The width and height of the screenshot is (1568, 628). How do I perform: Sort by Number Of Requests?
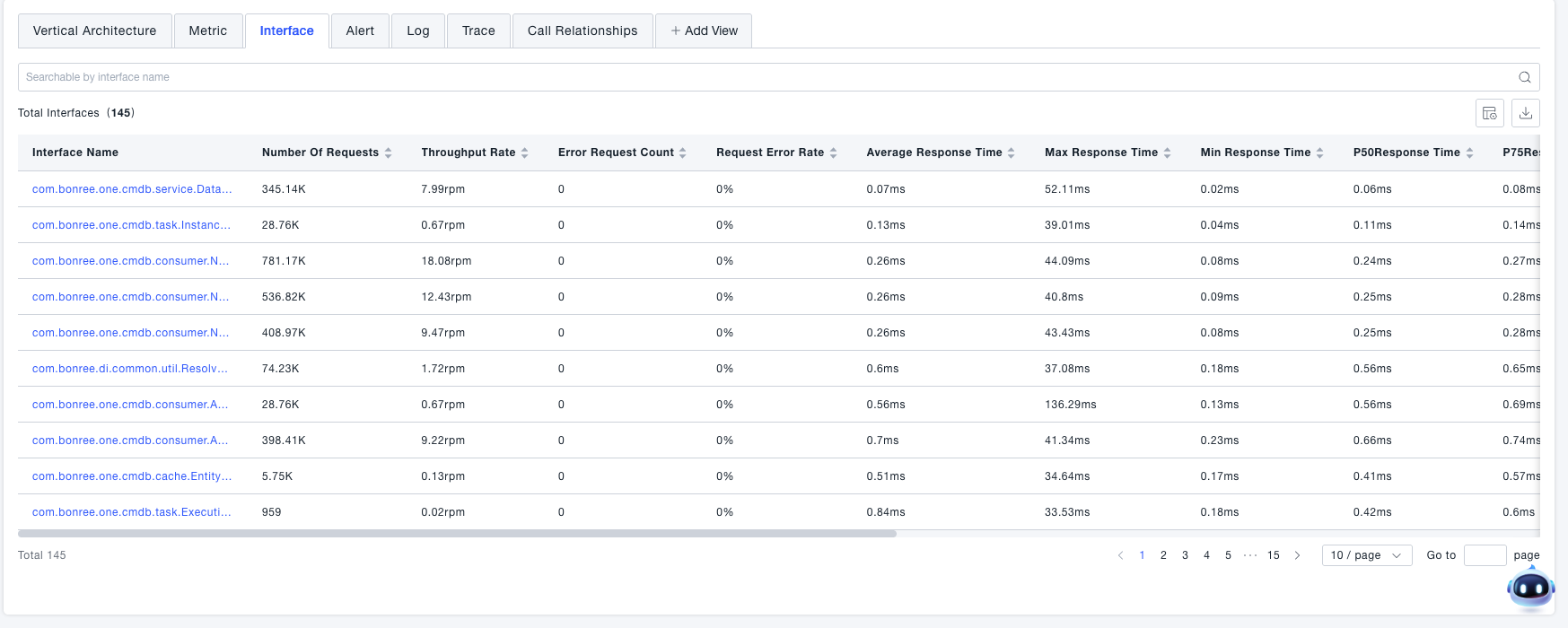(x=388, y=153)
